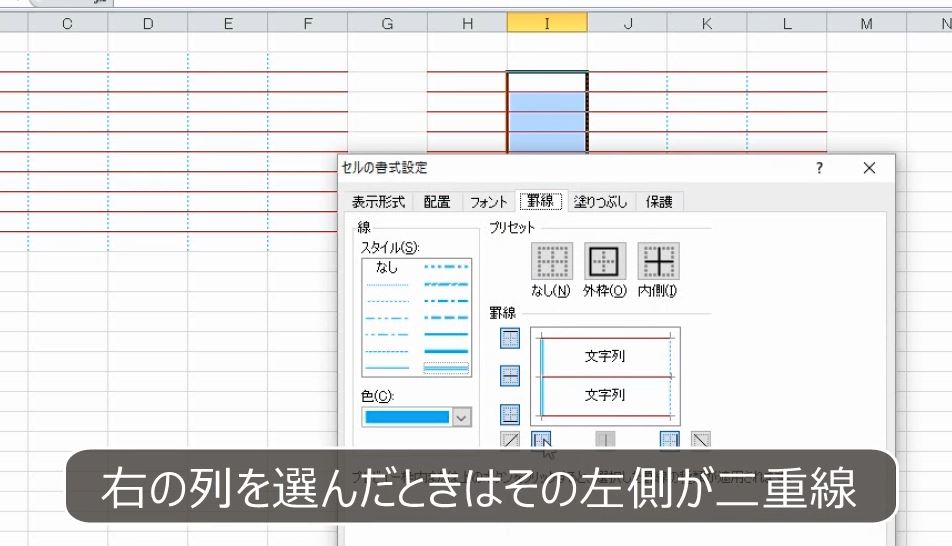Image resolution: width=952 pixels, height=546 pixels.
Task: Select the medium solid line style
Action: (446, 334)
